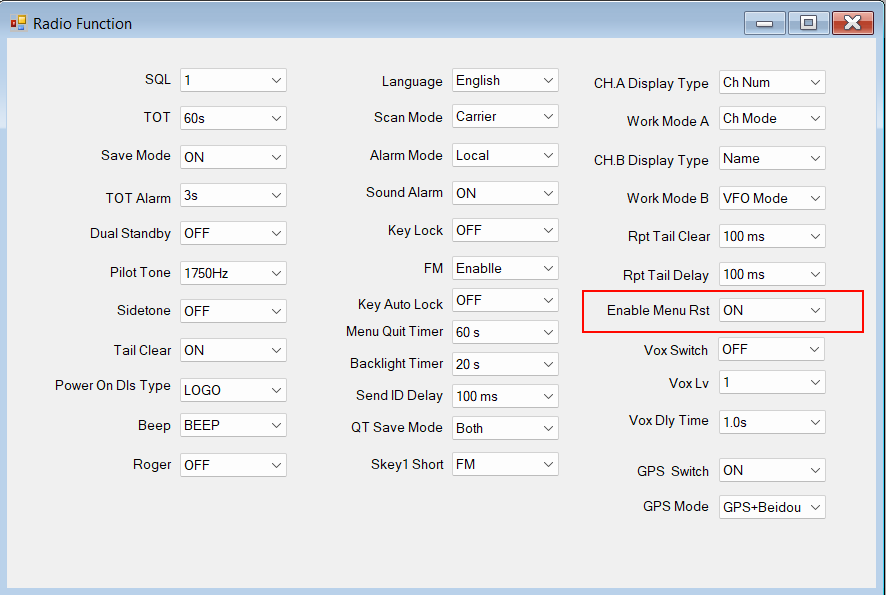886x595 pixels.
Task: Open the Key Lock dropdown
Action: (505, 230)
